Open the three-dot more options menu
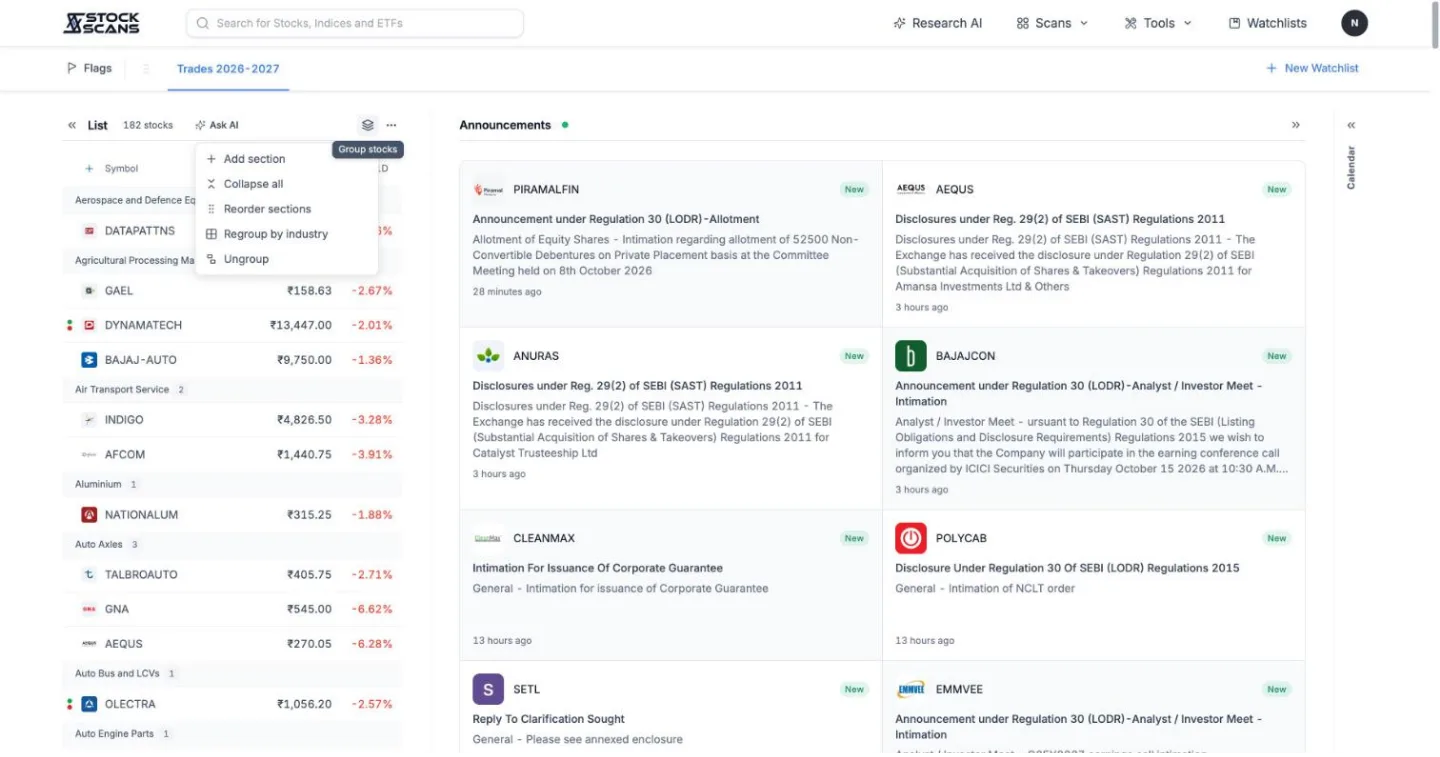 (391, 125)
